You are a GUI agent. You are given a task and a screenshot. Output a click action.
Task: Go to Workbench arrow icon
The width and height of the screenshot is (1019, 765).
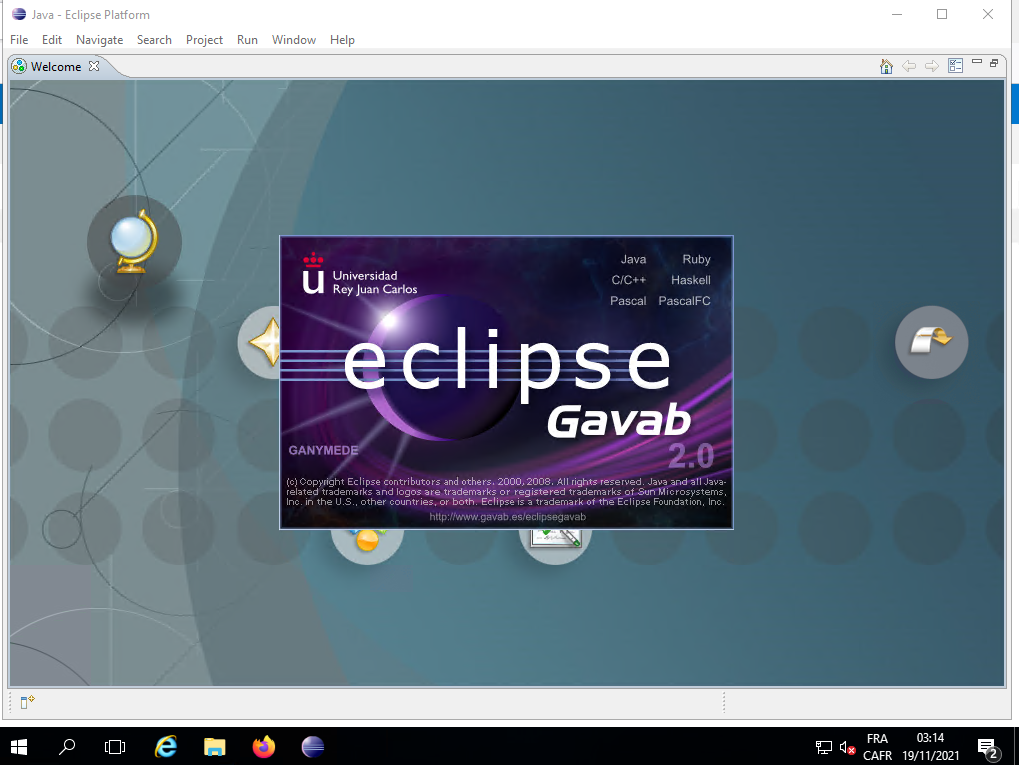point(931,342)
